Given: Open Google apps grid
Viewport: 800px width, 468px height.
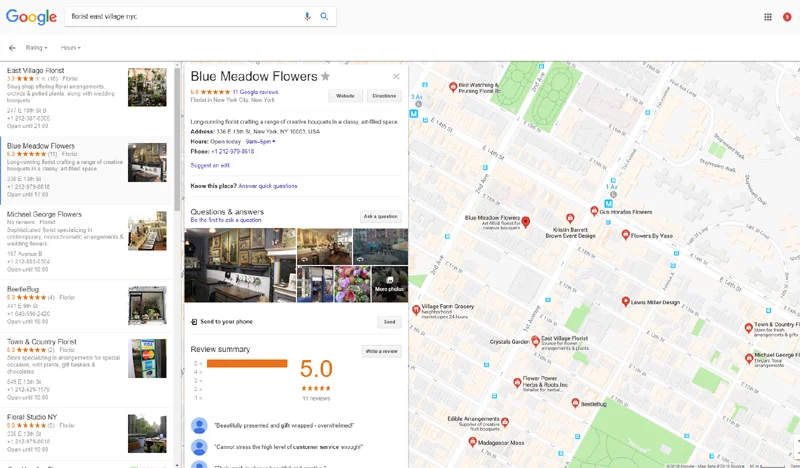Looking at the screenshot, I should 768,17.
